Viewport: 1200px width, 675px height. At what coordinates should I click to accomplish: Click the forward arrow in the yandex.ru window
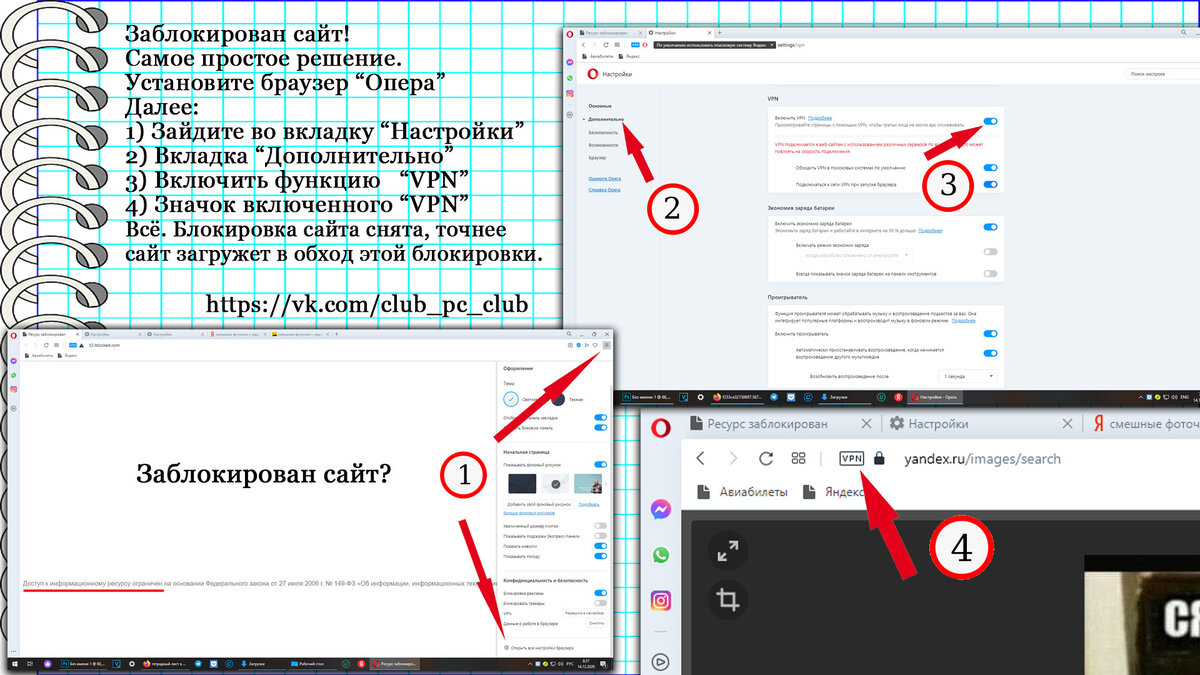pos(733,458)
